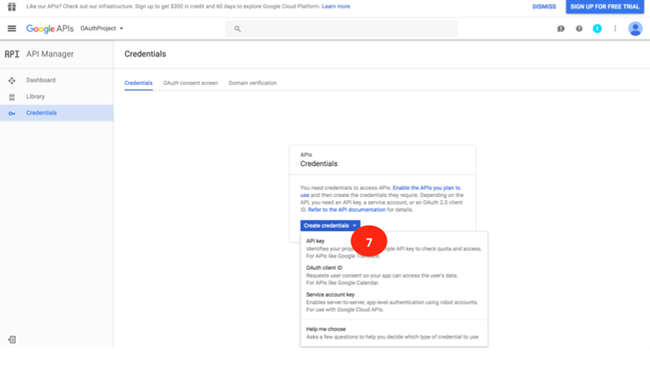Click the Dashboard sidebar icon

12,80
